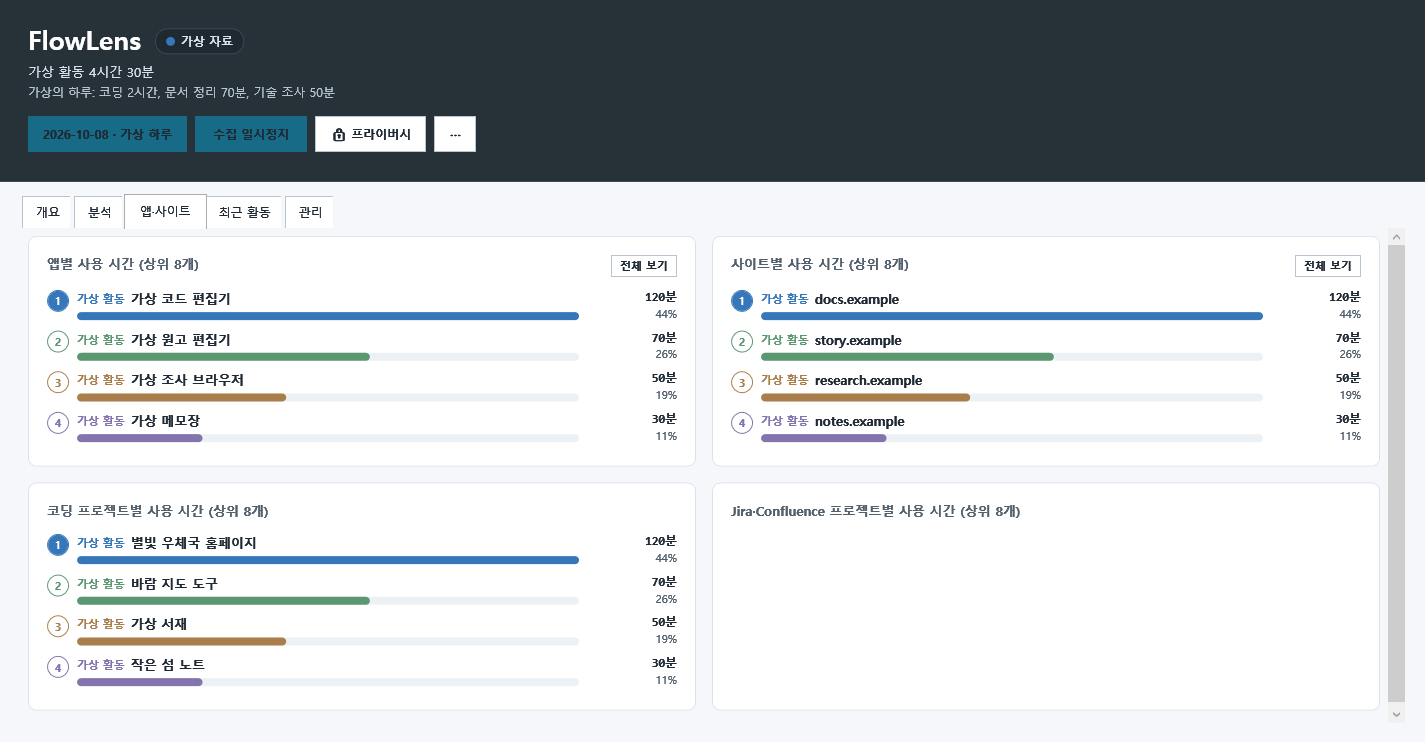The width and height of the screenshot is (1425, 742).
Task: Click the 가상 원고 편집기 app name
Action: tap(181, 340)
